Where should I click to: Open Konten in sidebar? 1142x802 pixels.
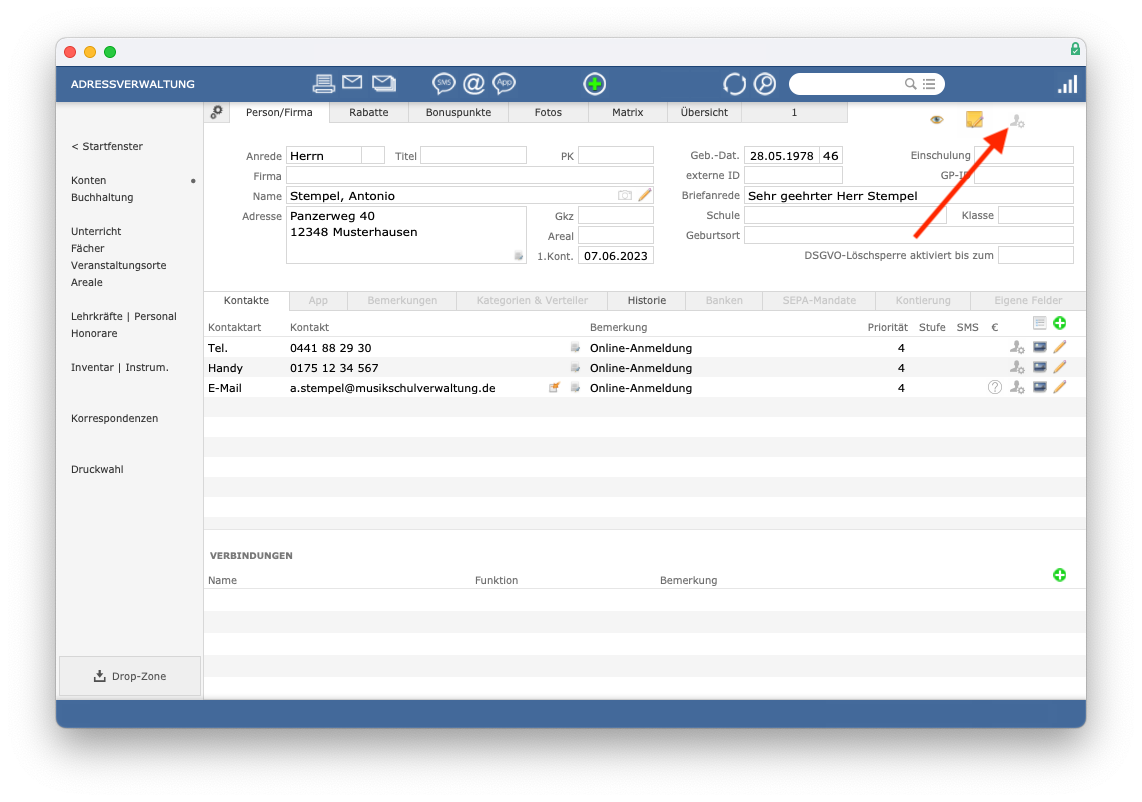89,181
